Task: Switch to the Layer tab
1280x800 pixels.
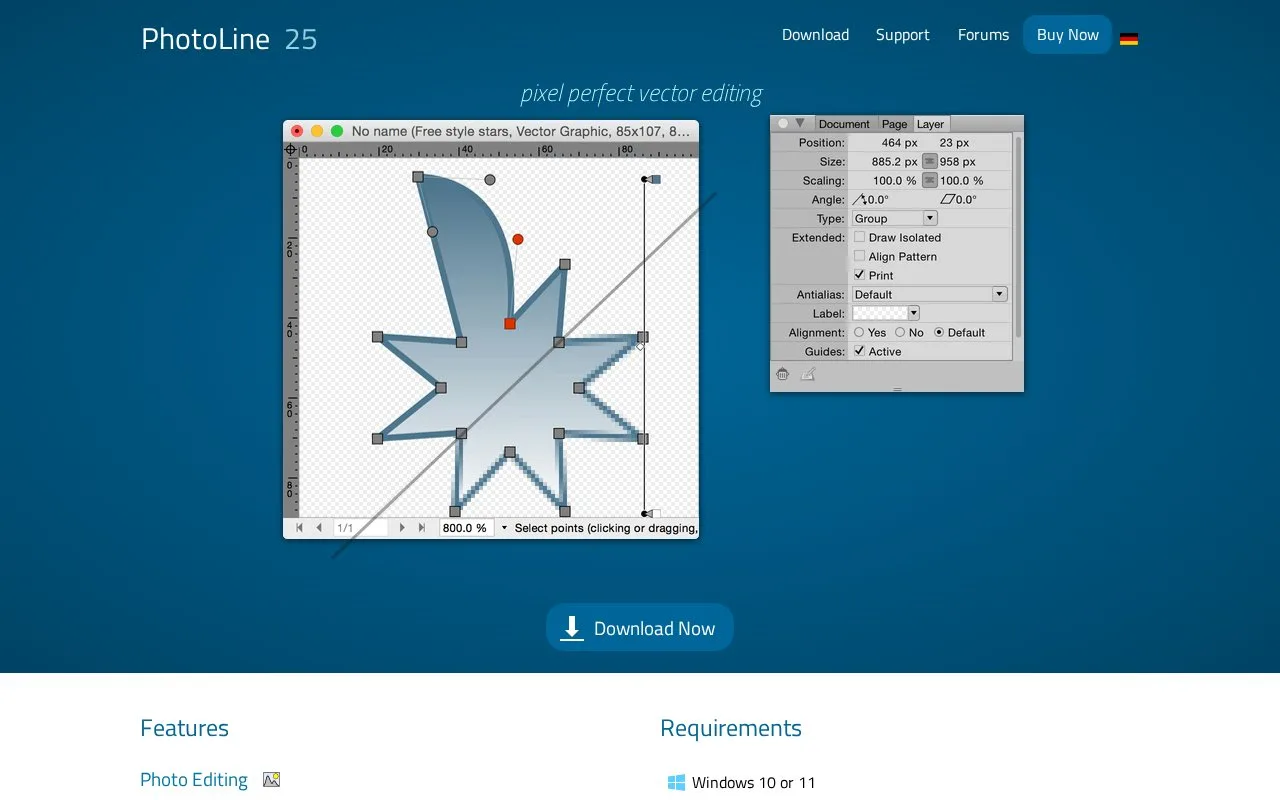Action: click(931, 124)
